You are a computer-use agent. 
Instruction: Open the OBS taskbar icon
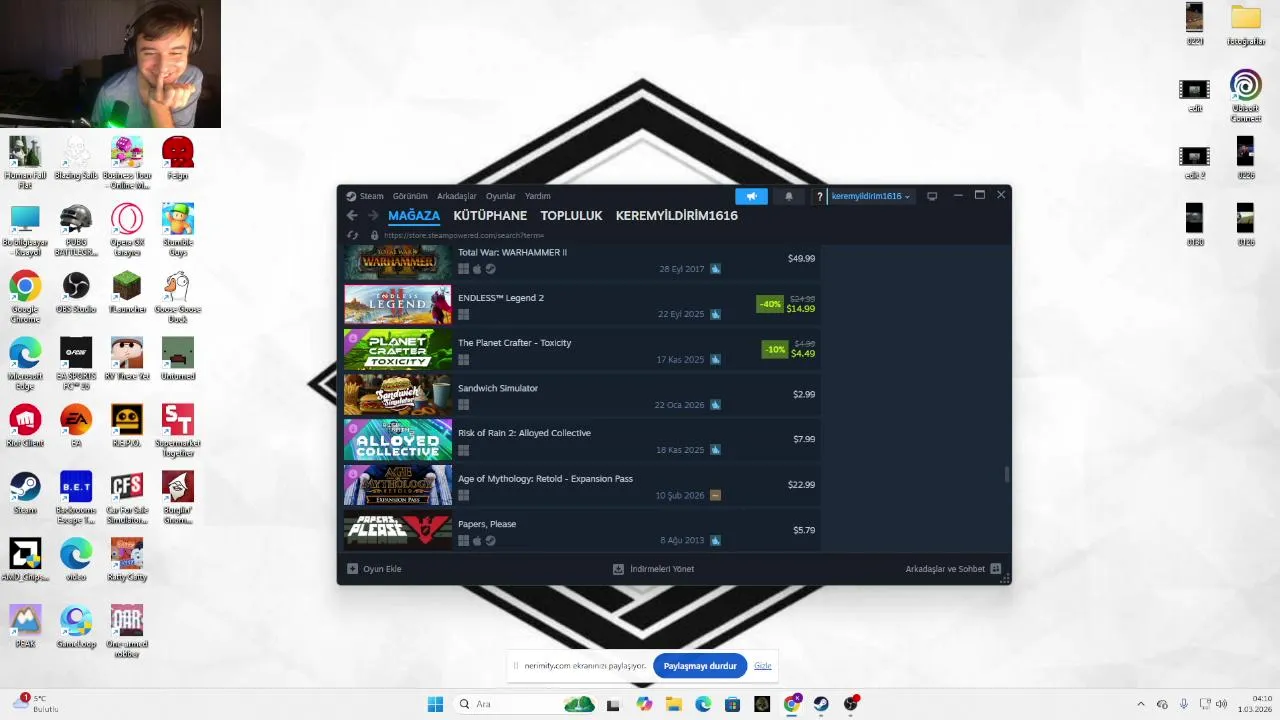(x=851, y=704)
